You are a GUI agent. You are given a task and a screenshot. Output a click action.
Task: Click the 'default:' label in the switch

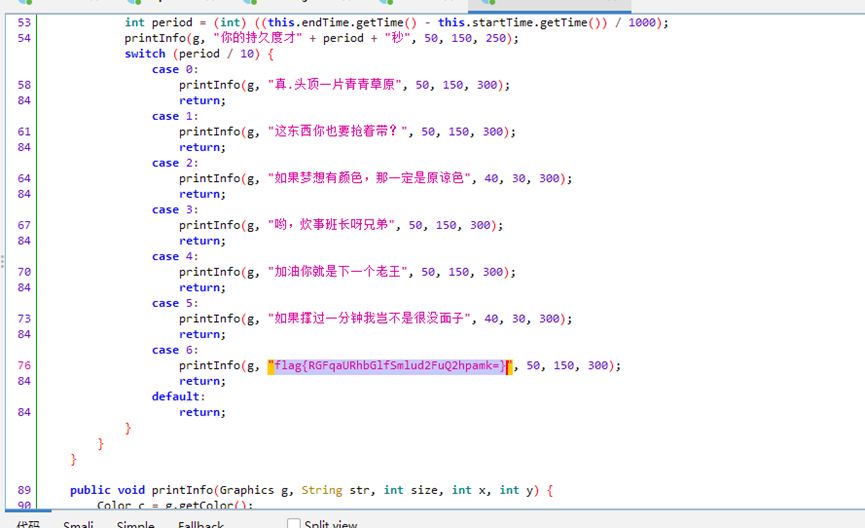(x=176, y=396)
